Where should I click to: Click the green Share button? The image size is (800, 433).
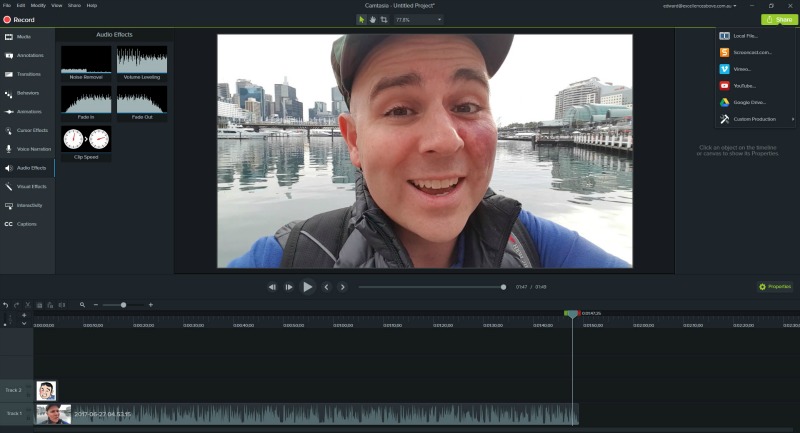coord(779,19)
